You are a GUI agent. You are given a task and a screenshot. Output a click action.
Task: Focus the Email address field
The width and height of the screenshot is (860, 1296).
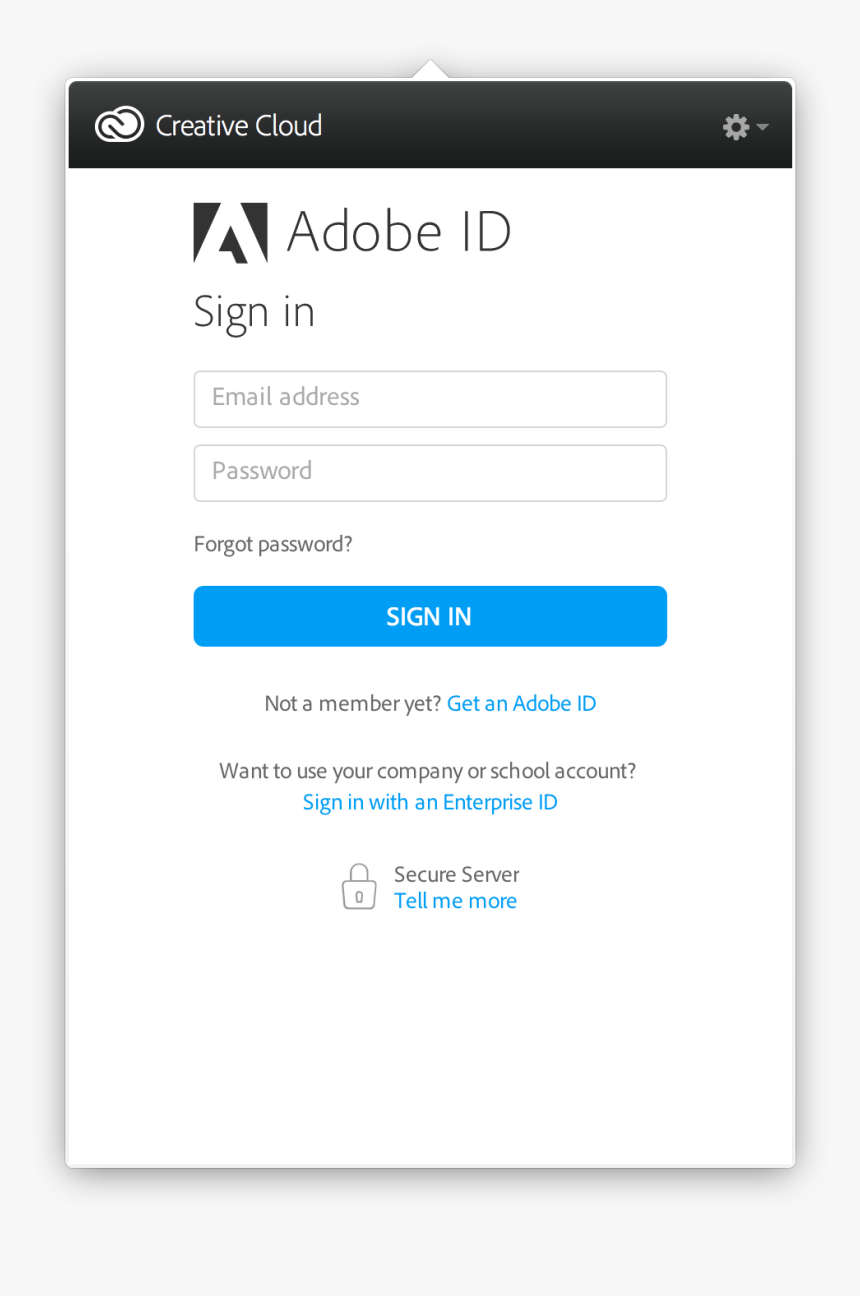430,398
